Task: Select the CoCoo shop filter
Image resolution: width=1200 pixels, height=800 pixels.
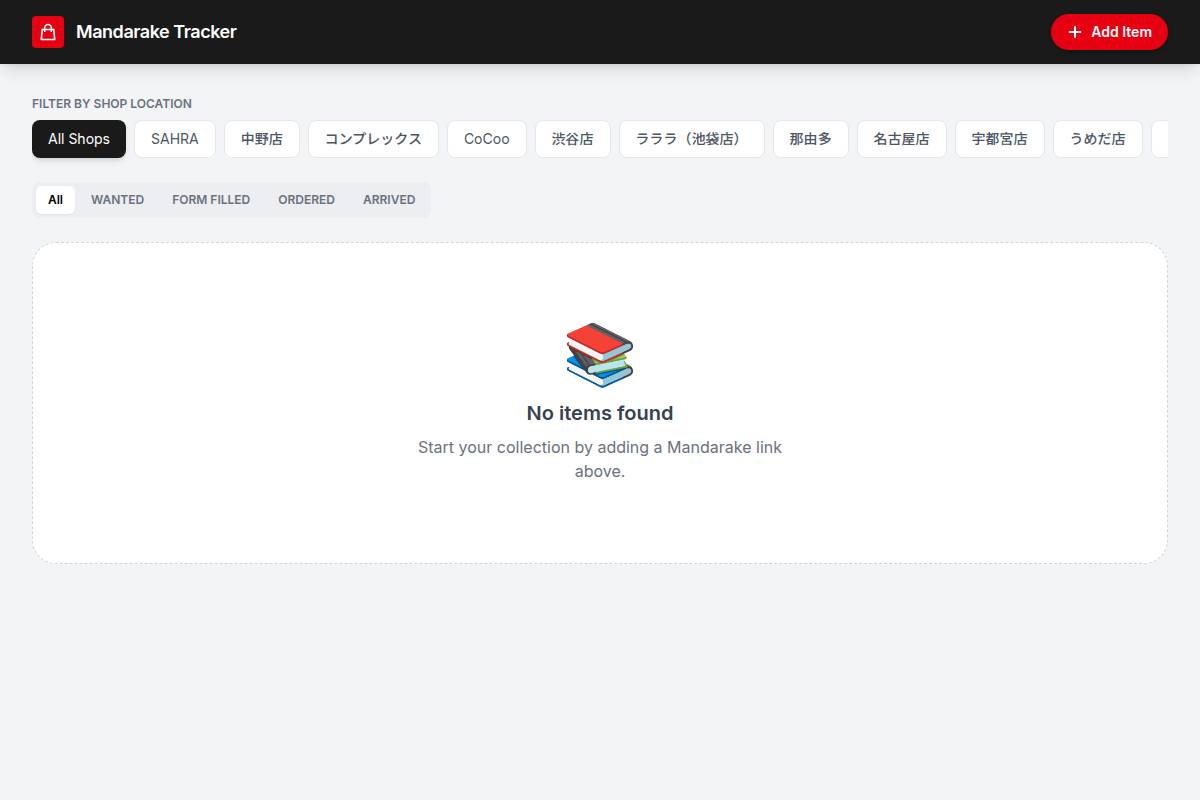Action: [487, 139]
